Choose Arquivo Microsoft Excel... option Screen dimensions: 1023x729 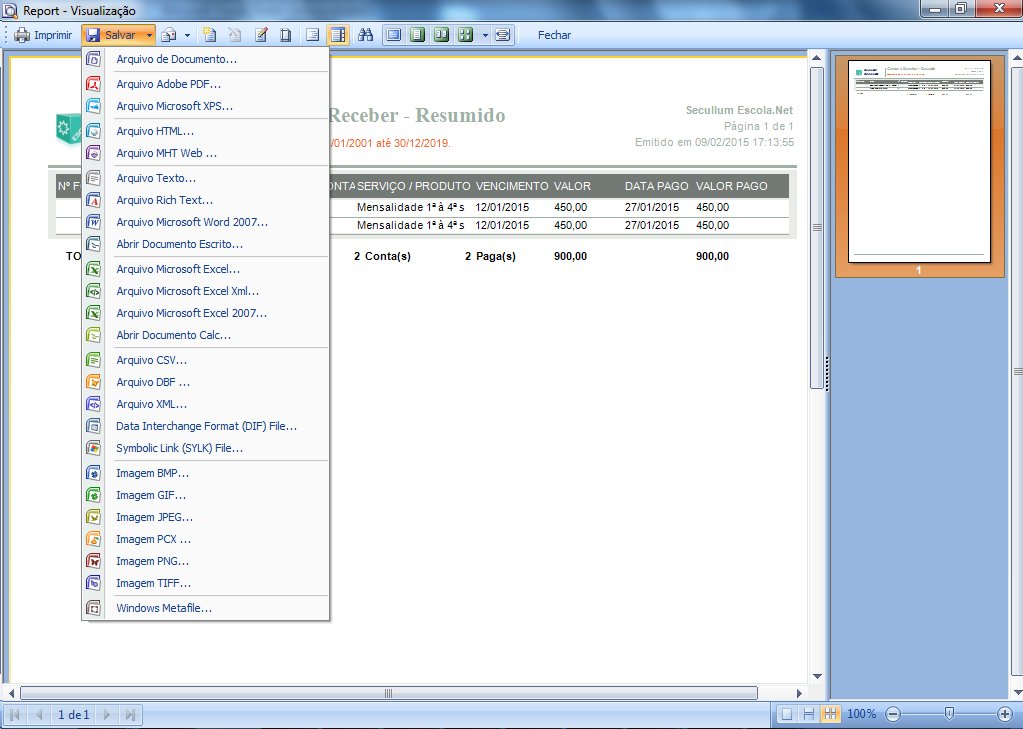[206, 270]
